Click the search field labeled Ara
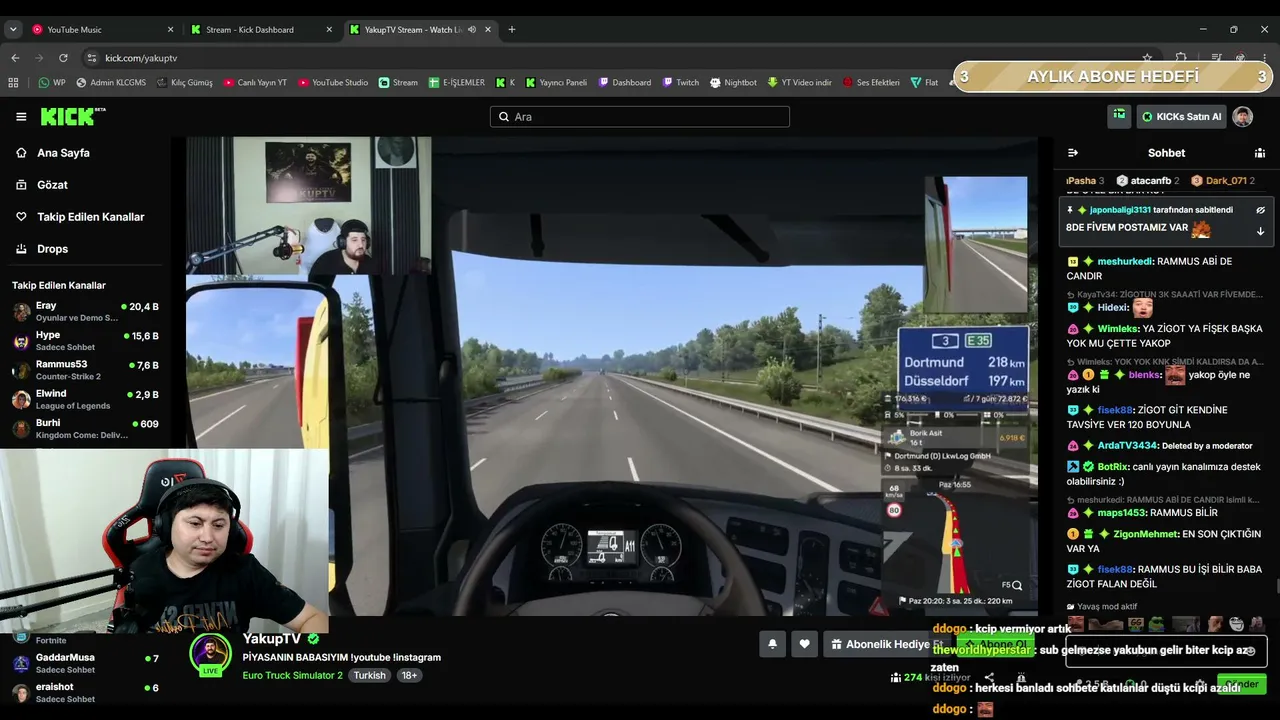The image size is (1280, 720). click(x=640, y=117)
